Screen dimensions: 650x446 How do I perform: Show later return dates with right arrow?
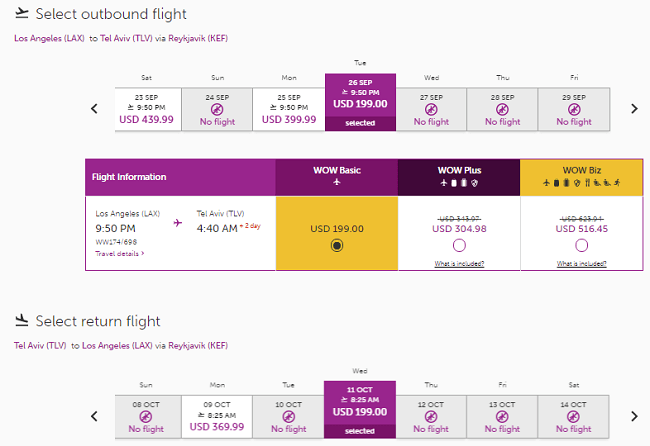coord(634,416)
